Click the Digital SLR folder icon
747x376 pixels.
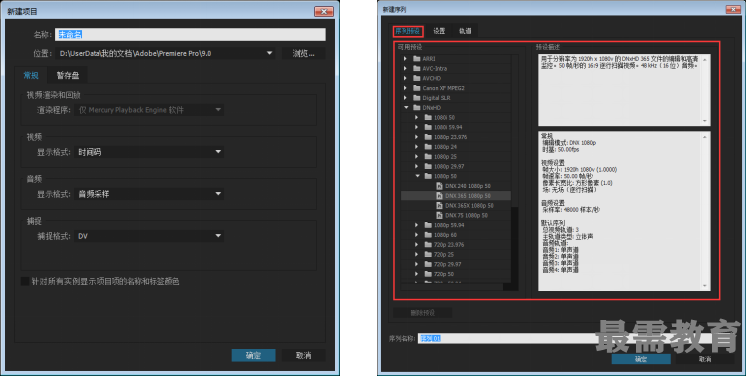pos(416,98)
